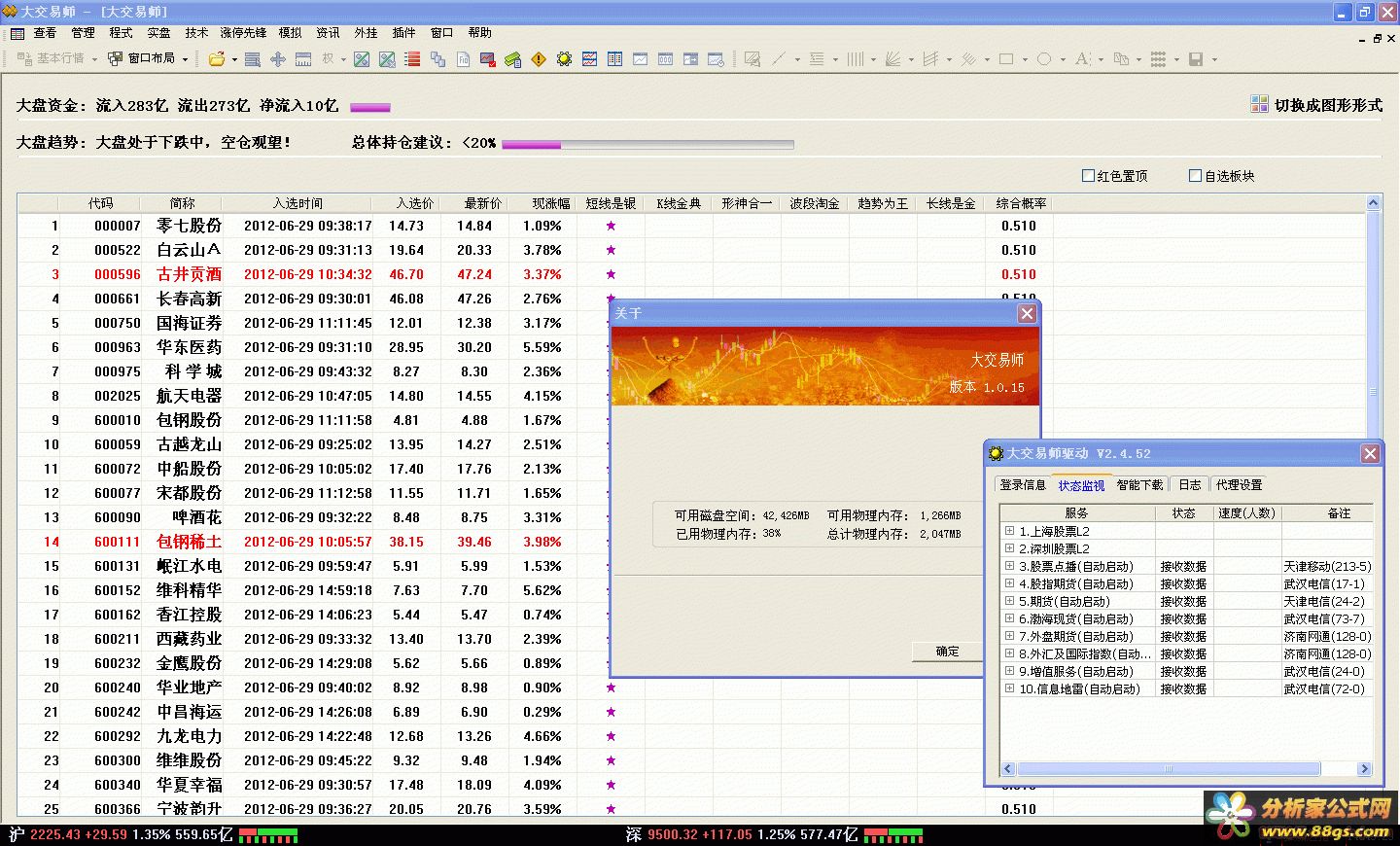The image size is (1400, 846).
Task: Click the green money stack toolbar icon
Action: click(x=513, y=59)
